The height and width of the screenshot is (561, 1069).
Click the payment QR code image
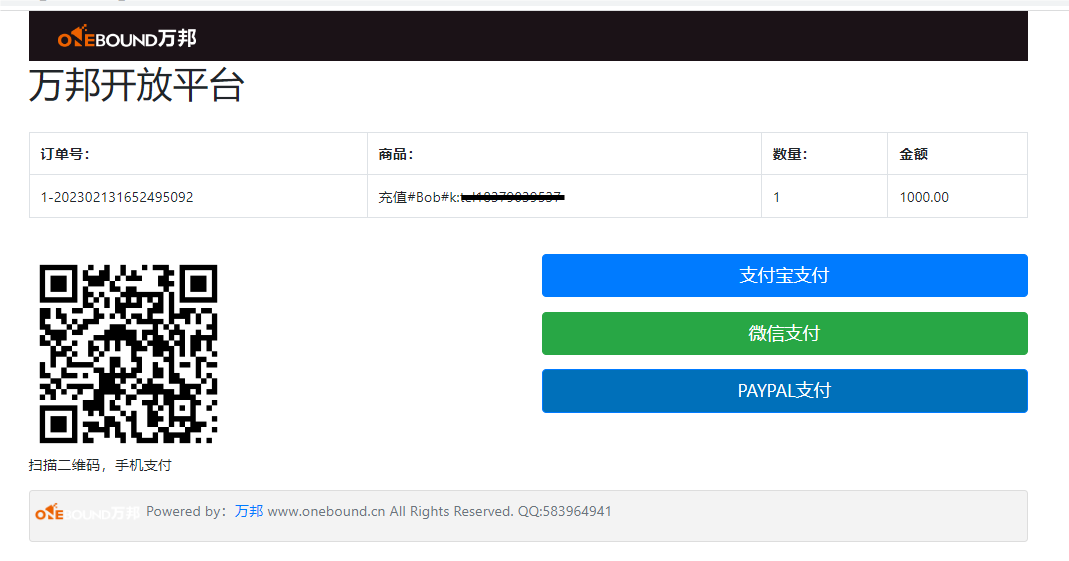pos(128,354)
